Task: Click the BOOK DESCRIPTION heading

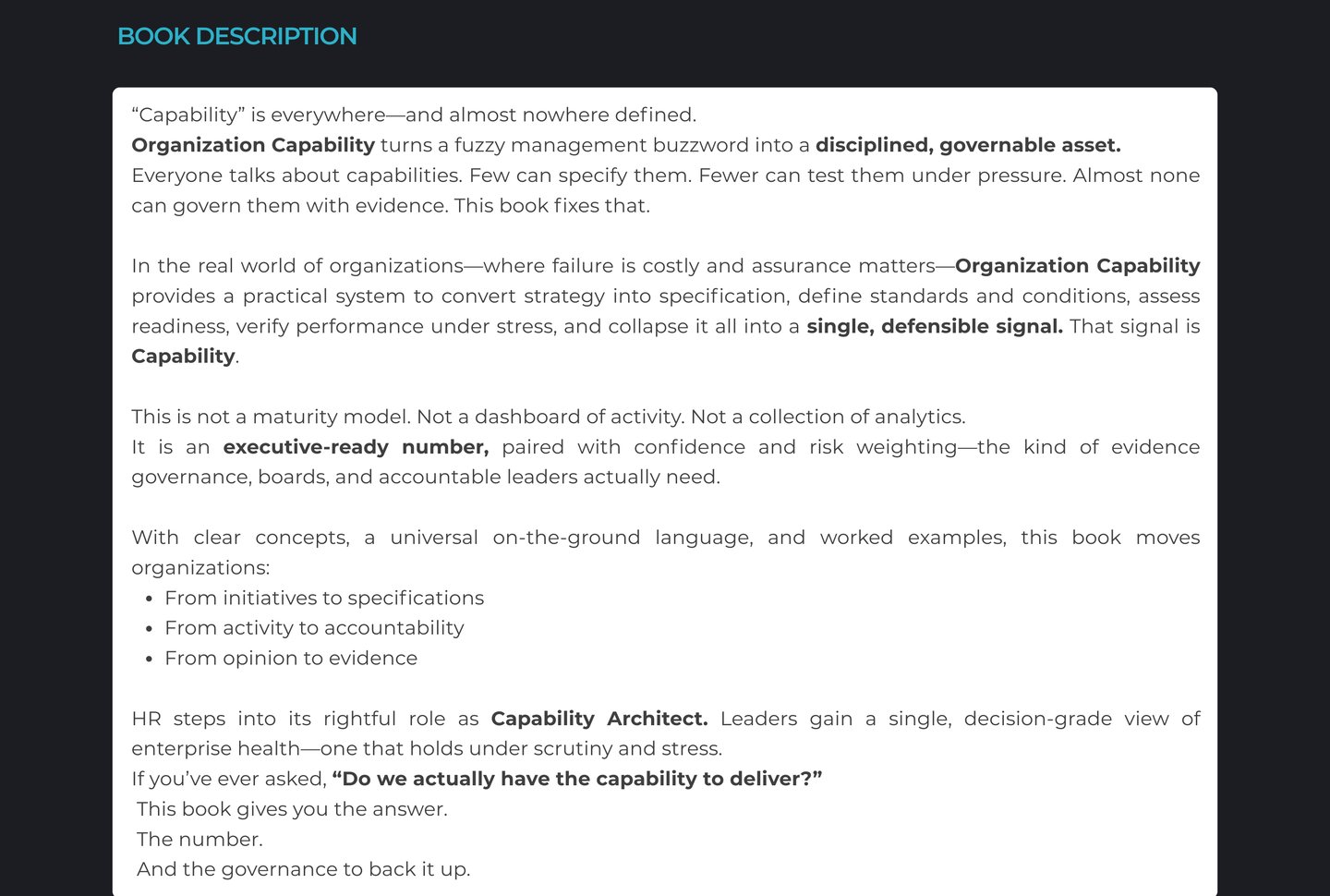Action: pyautogui.click(x=236, y=36)
